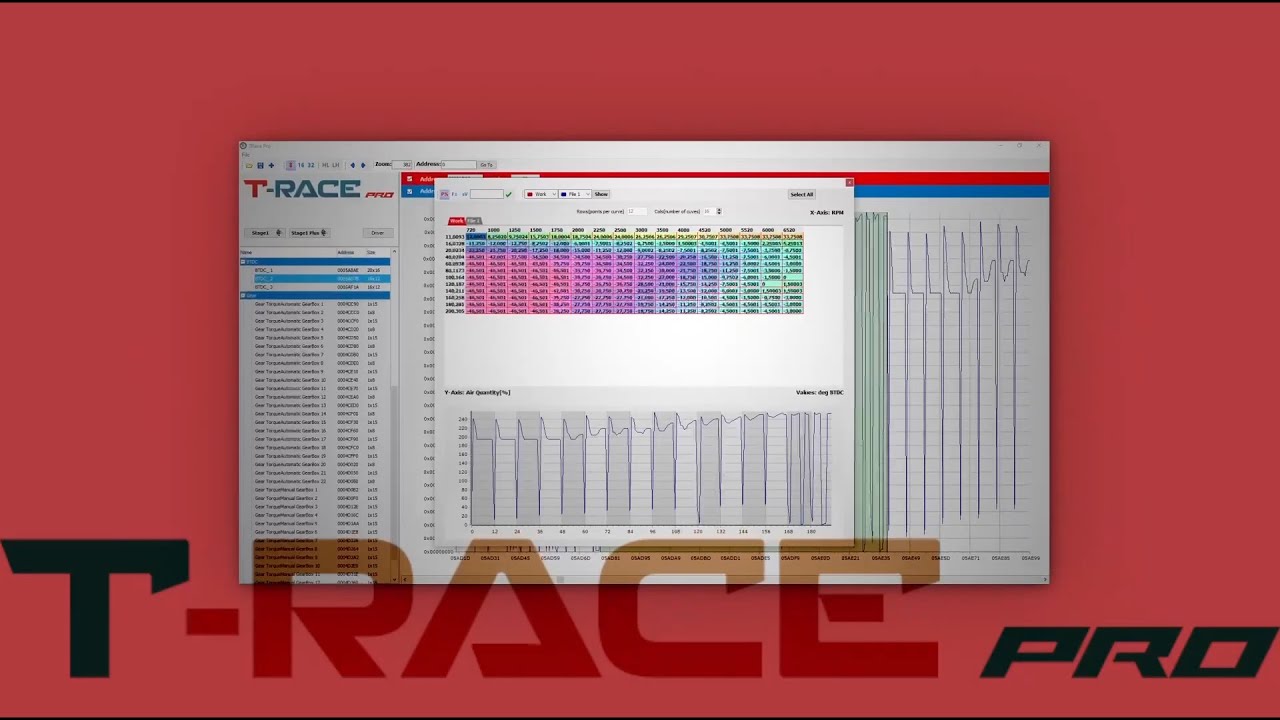Click the Stage1 button
This screenshot has height=720, width=1280.
click(264, 233)
